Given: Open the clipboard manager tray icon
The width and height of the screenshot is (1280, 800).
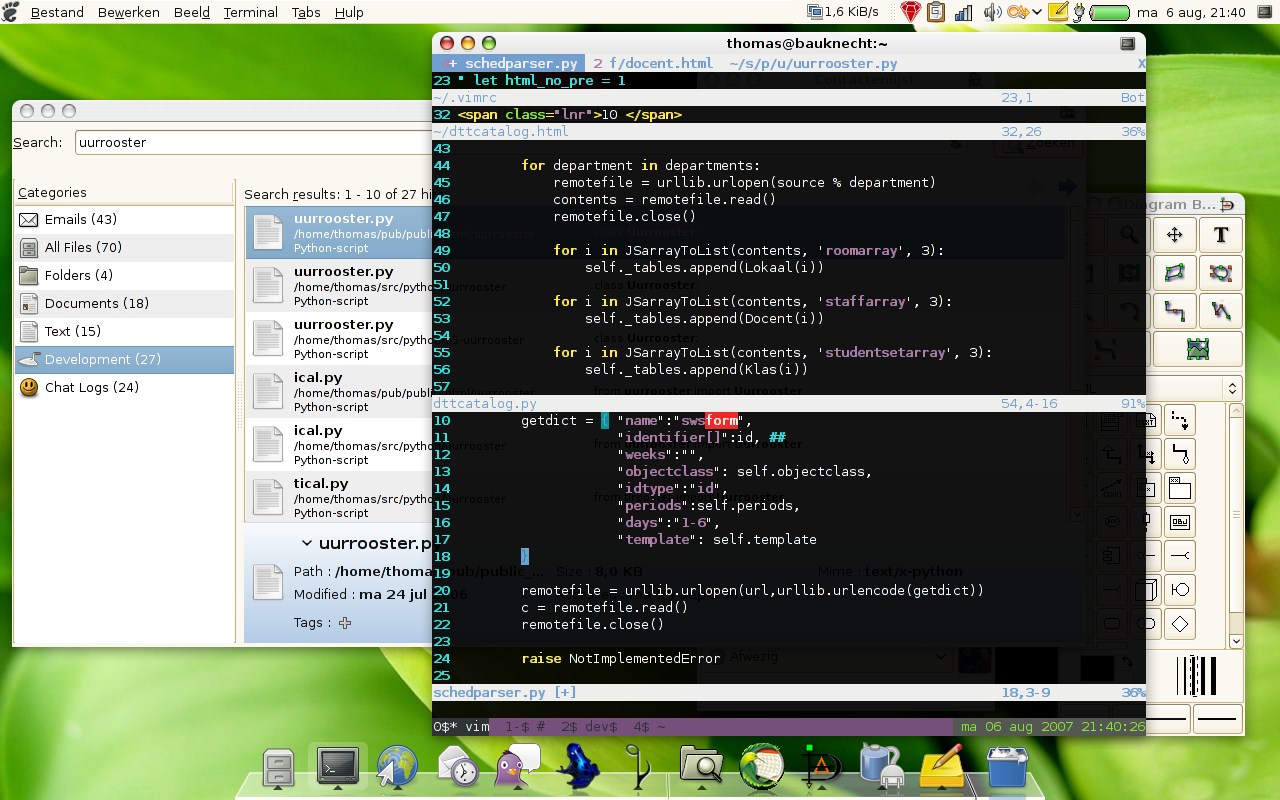Looking at the screenshot, I should pyautogui.click(x=936, y=12).
